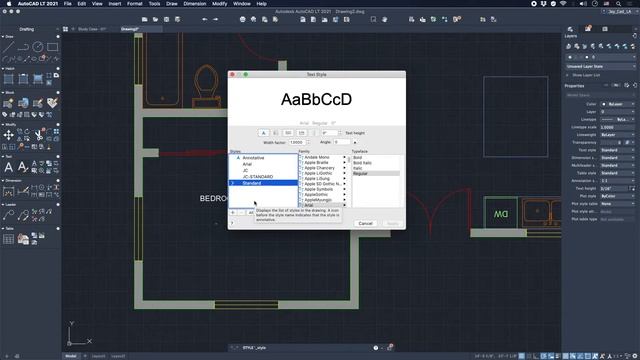
Task: Toggle the Backwards text option
Action: [288, 133]
